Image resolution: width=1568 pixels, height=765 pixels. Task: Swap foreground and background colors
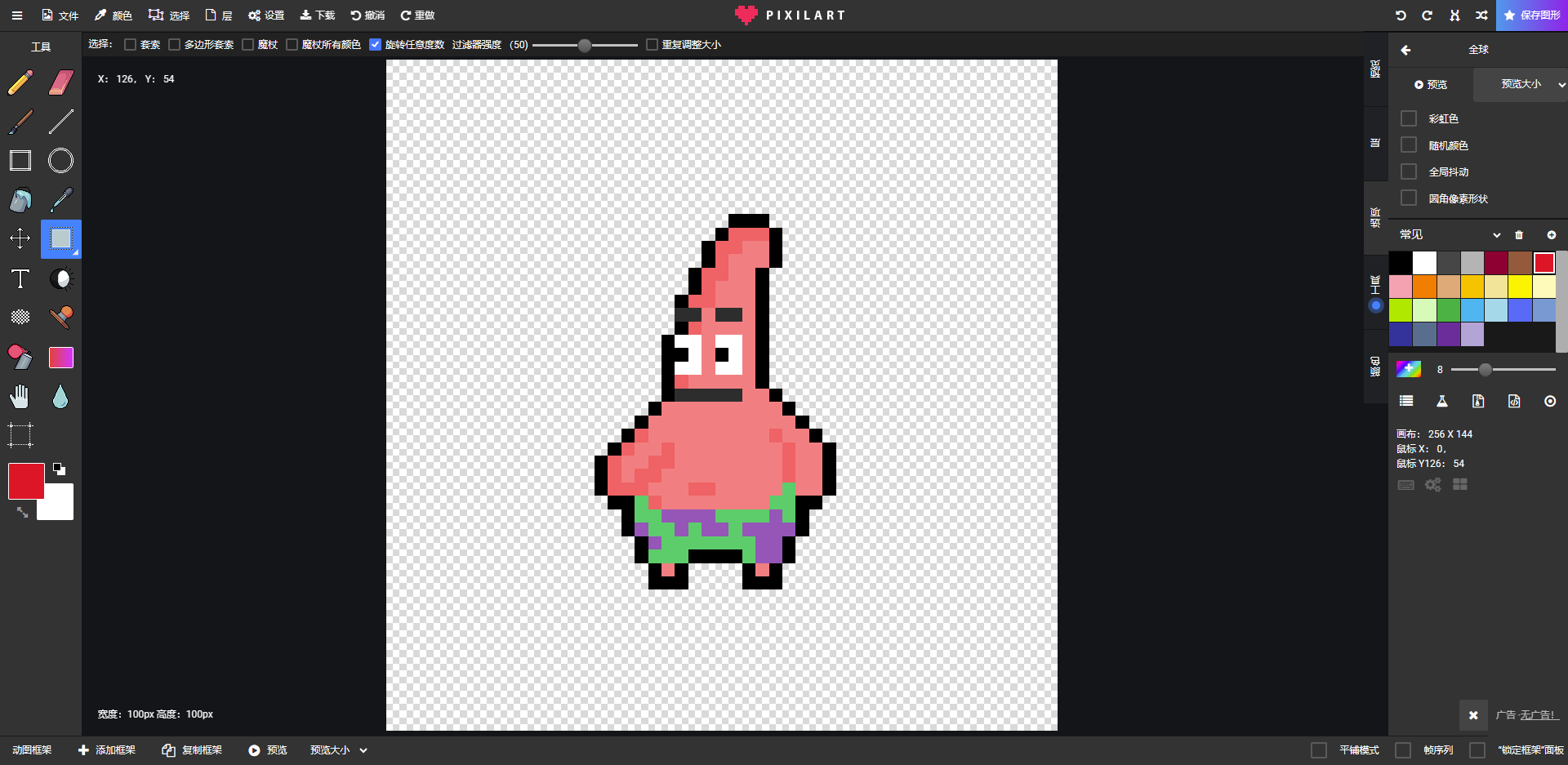[22, 512]
